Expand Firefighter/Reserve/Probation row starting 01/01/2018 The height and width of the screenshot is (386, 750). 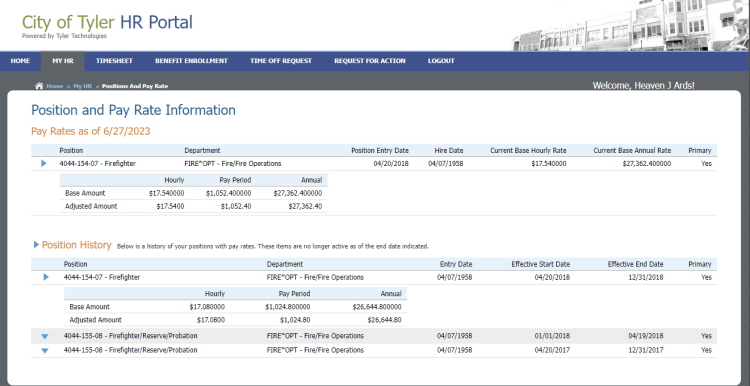point(45,336)
